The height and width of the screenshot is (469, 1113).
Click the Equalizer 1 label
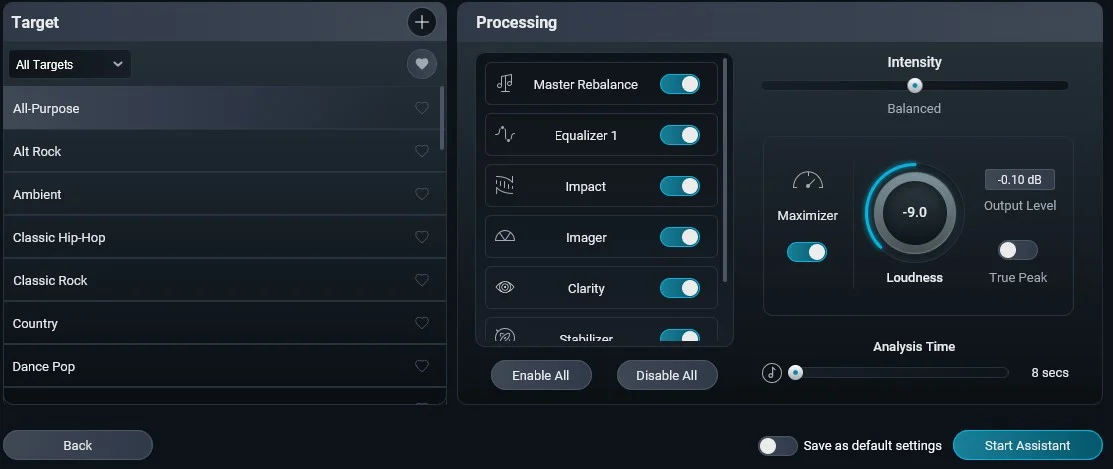[586, 136]
